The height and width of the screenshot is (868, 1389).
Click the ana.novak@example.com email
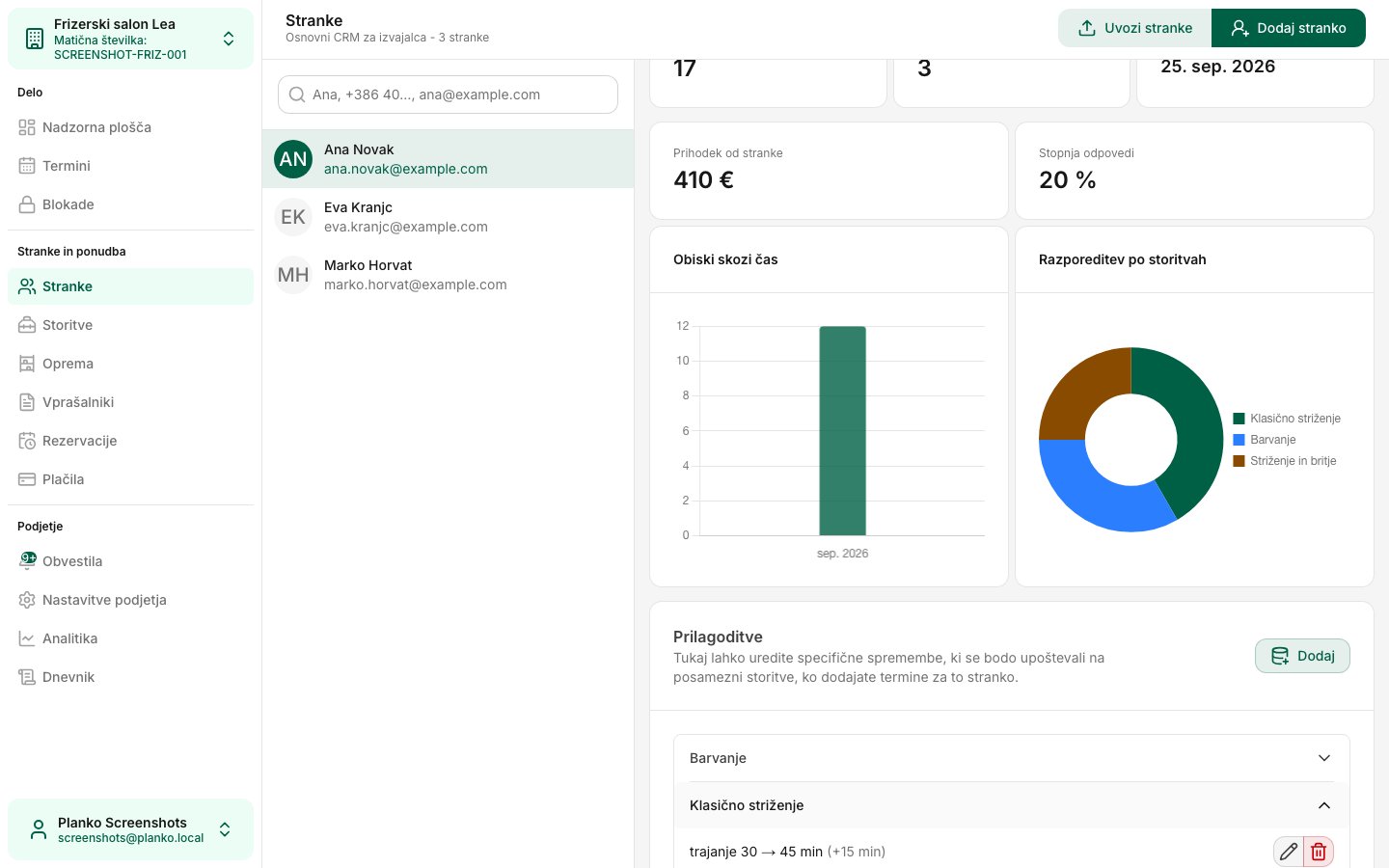406,169
